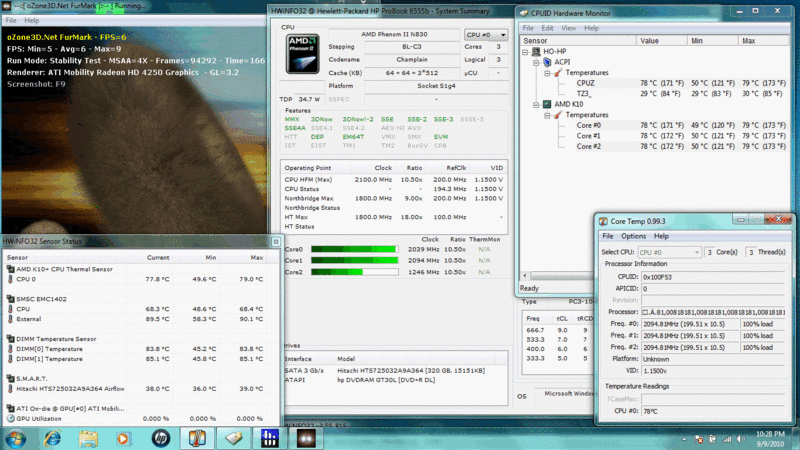Click the Windows Media Player taskbar icon
This screenshot has width=800, height=450.
[123, 437]
